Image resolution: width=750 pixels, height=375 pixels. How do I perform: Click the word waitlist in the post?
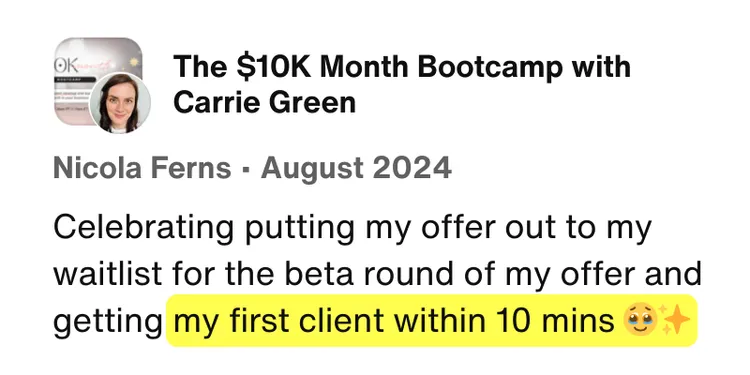click(x=108, y=274)
